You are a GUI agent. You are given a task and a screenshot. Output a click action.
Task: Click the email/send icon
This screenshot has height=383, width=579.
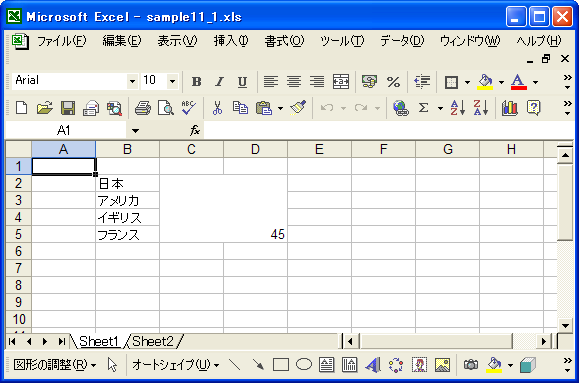click(91, 108)
